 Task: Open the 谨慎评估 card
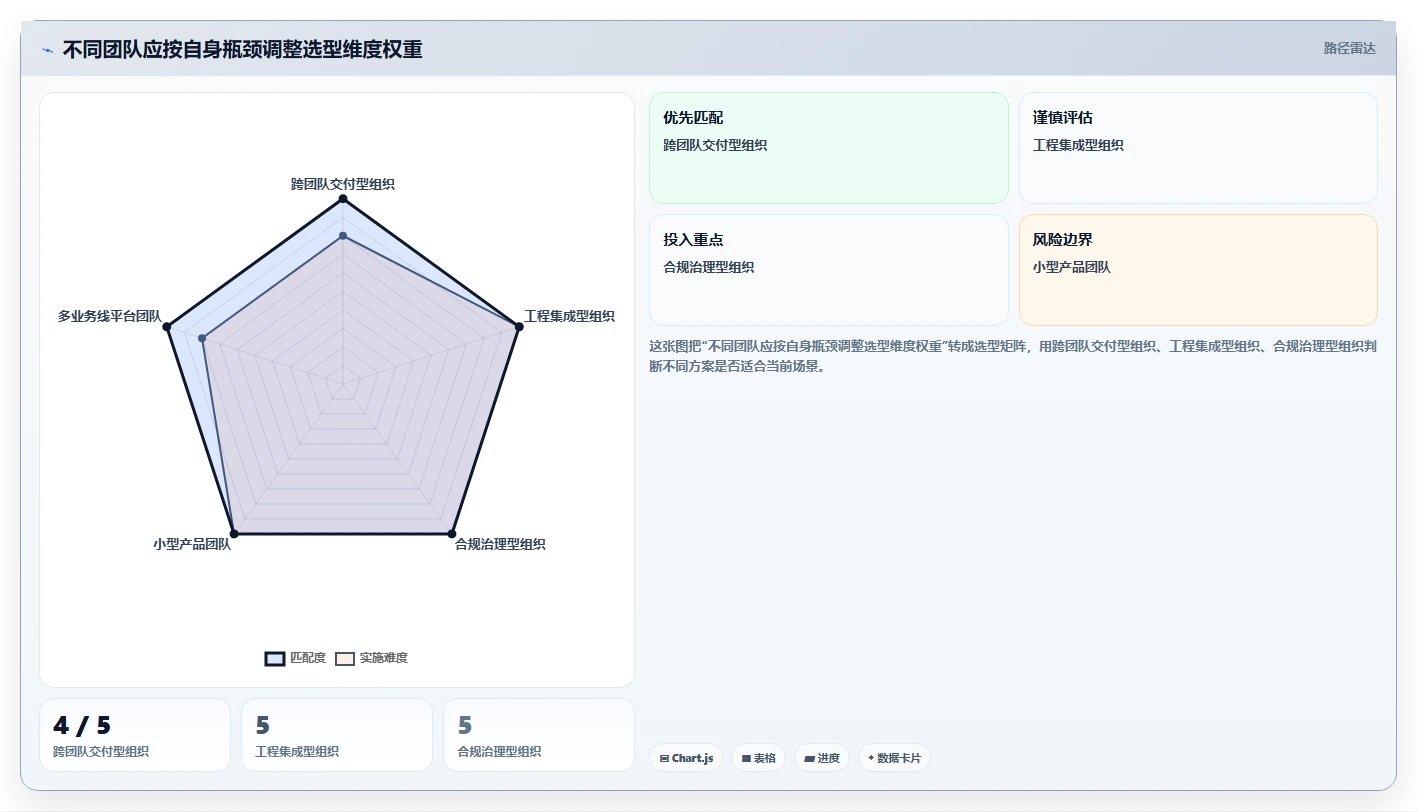pyautogui.click(x=1198, y=148)
